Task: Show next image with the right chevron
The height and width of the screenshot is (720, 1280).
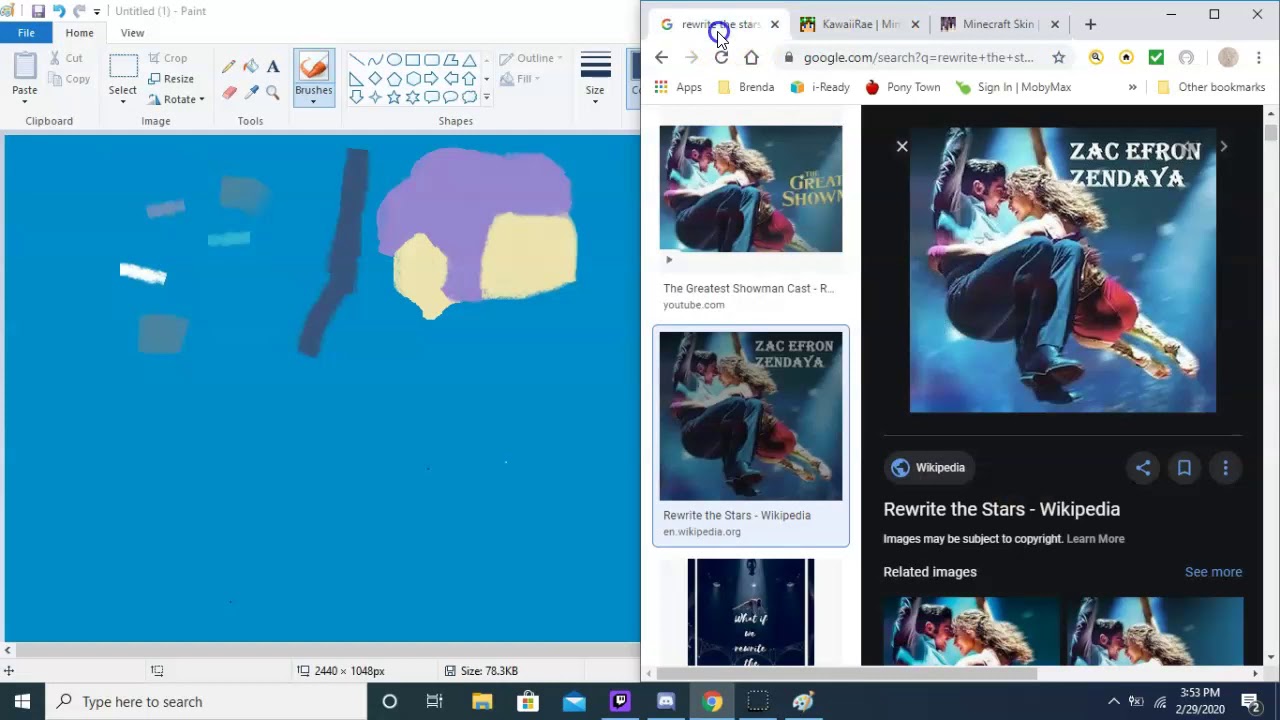Action: pyautogui.click(x=1223, y=146)
